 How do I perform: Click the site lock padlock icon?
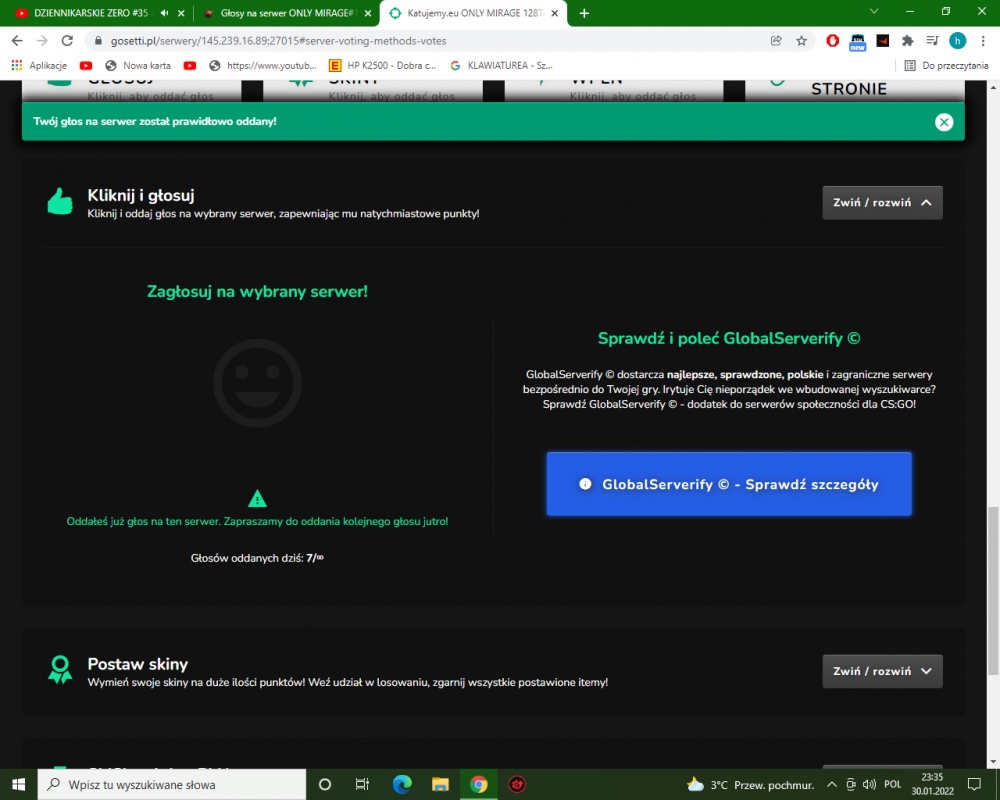[x=98, y=41]
